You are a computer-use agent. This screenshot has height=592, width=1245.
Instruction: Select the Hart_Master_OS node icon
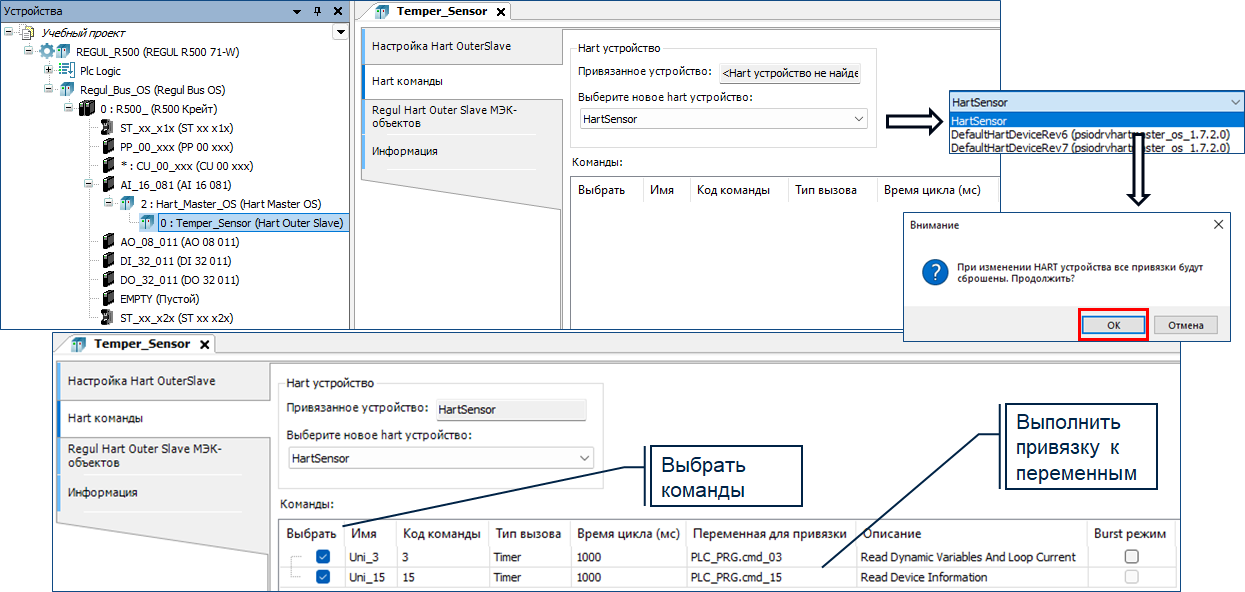coord(127,203)
